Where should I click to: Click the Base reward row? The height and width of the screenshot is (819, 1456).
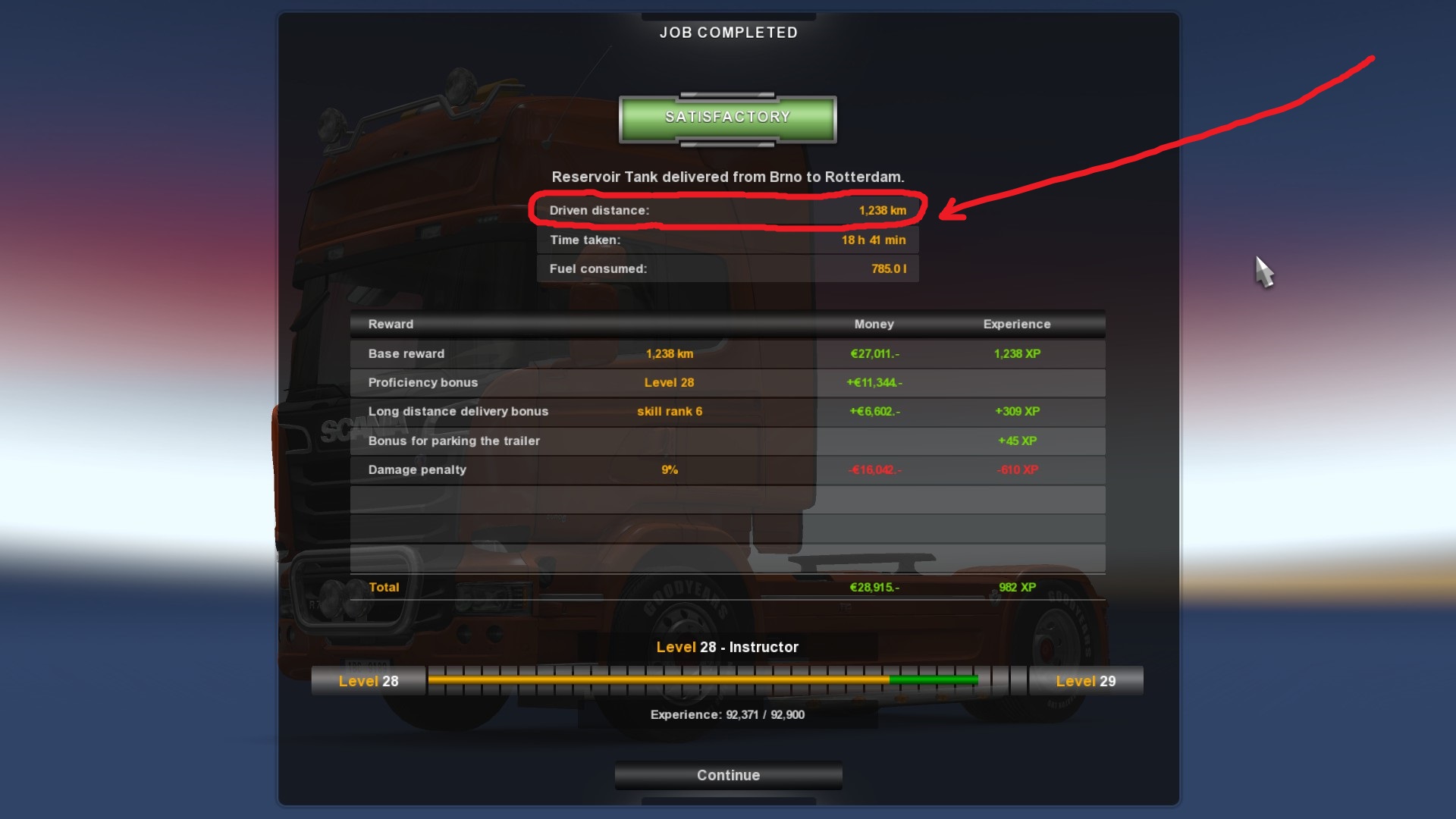[x=728, y=353]
